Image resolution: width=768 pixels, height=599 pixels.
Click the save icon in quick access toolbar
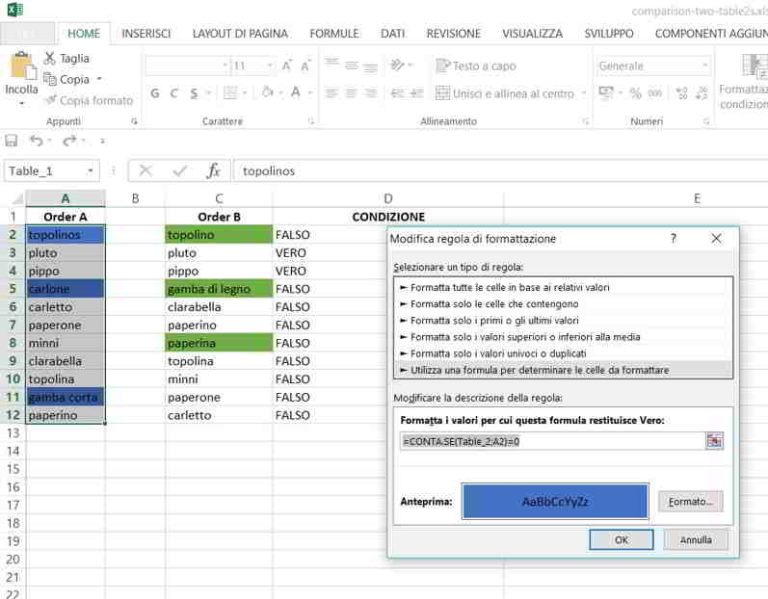(12, 141)
